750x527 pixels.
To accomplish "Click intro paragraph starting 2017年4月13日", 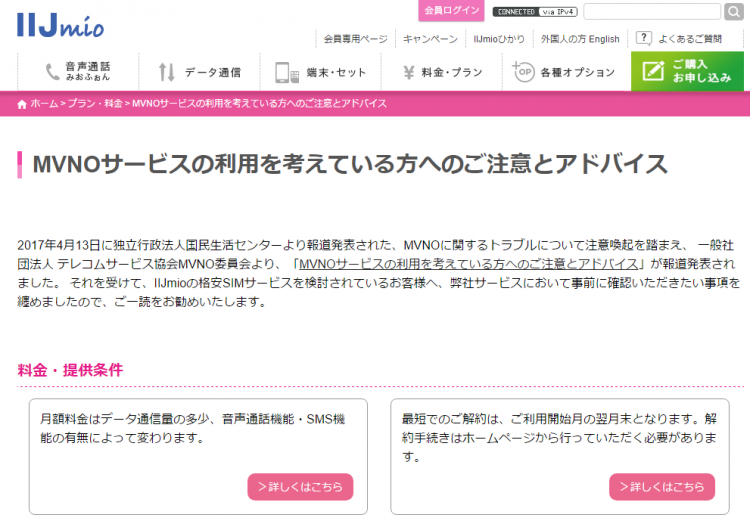I will click(x=378, y=273).
